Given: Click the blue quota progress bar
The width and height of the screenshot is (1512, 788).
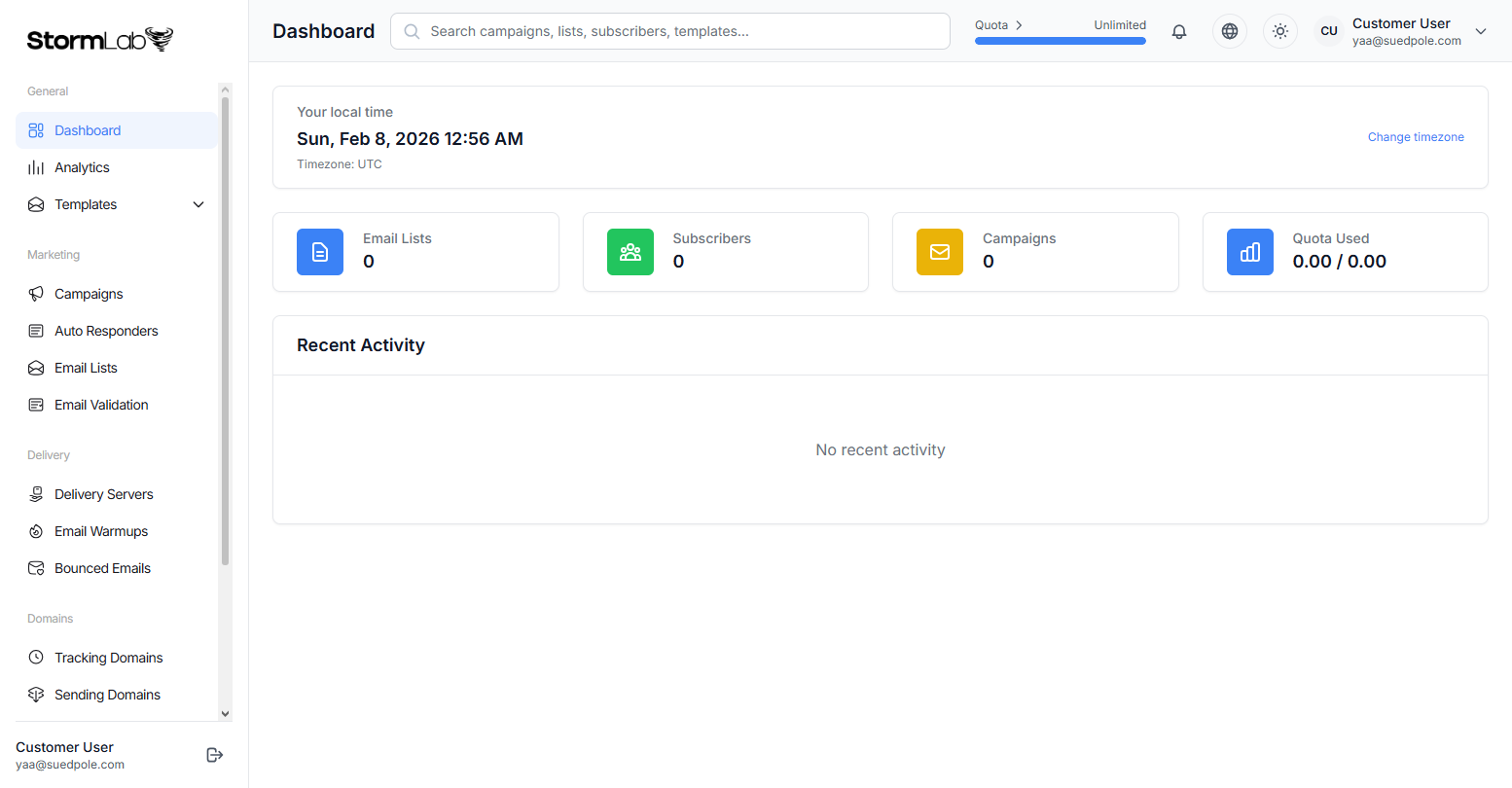Looking at the screenshot, I should [x=1060, y=41].
